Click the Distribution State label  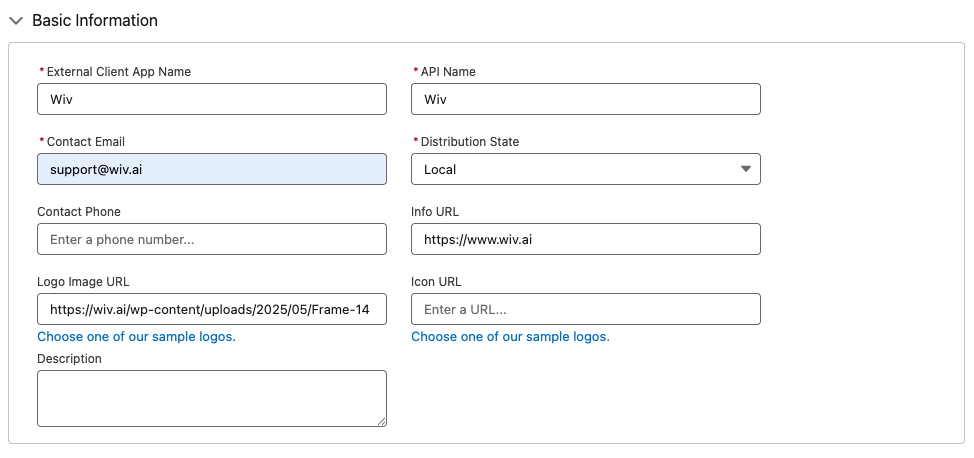469,142
